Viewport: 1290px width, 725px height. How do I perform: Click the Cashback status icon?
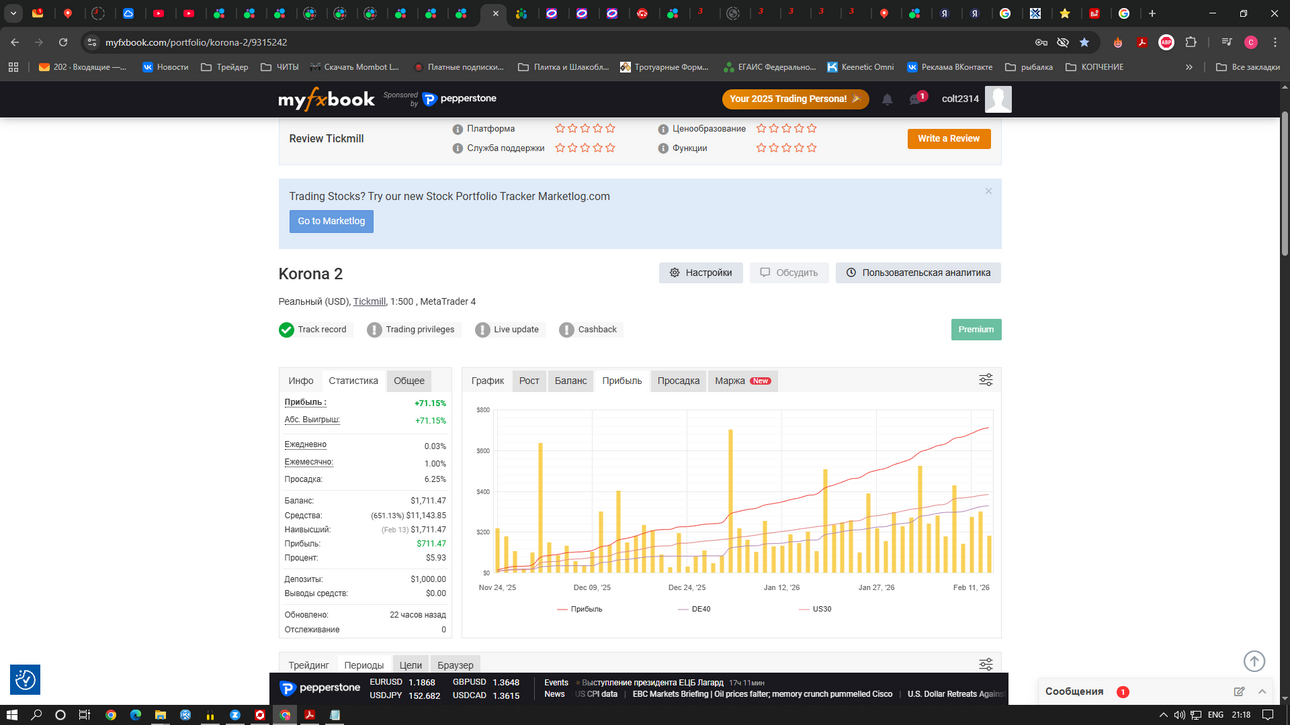point(566,330)
